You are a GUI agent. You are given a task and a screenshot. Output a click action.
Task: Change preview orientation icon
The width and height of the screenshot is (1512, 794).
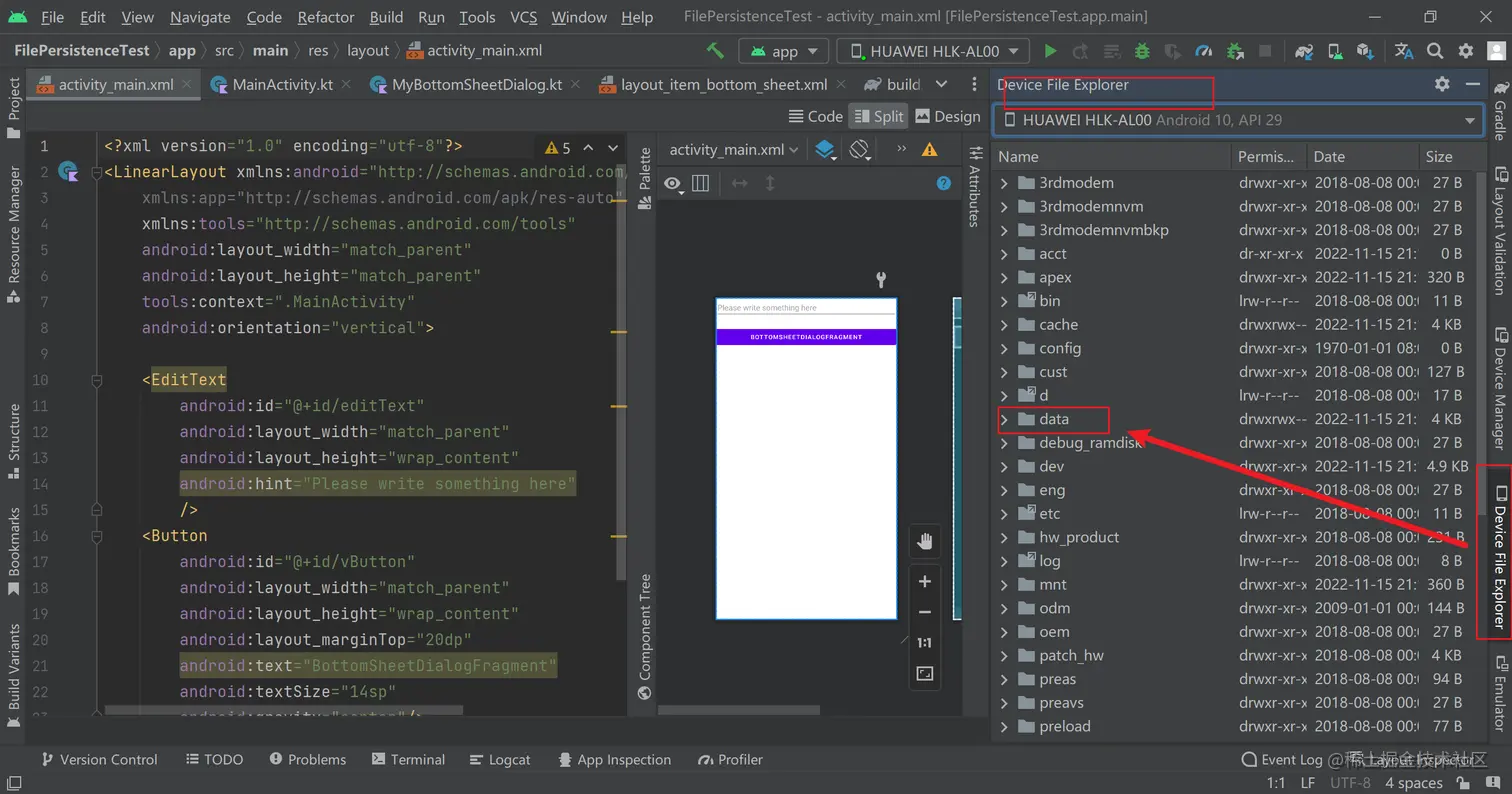tap(860, 150)
